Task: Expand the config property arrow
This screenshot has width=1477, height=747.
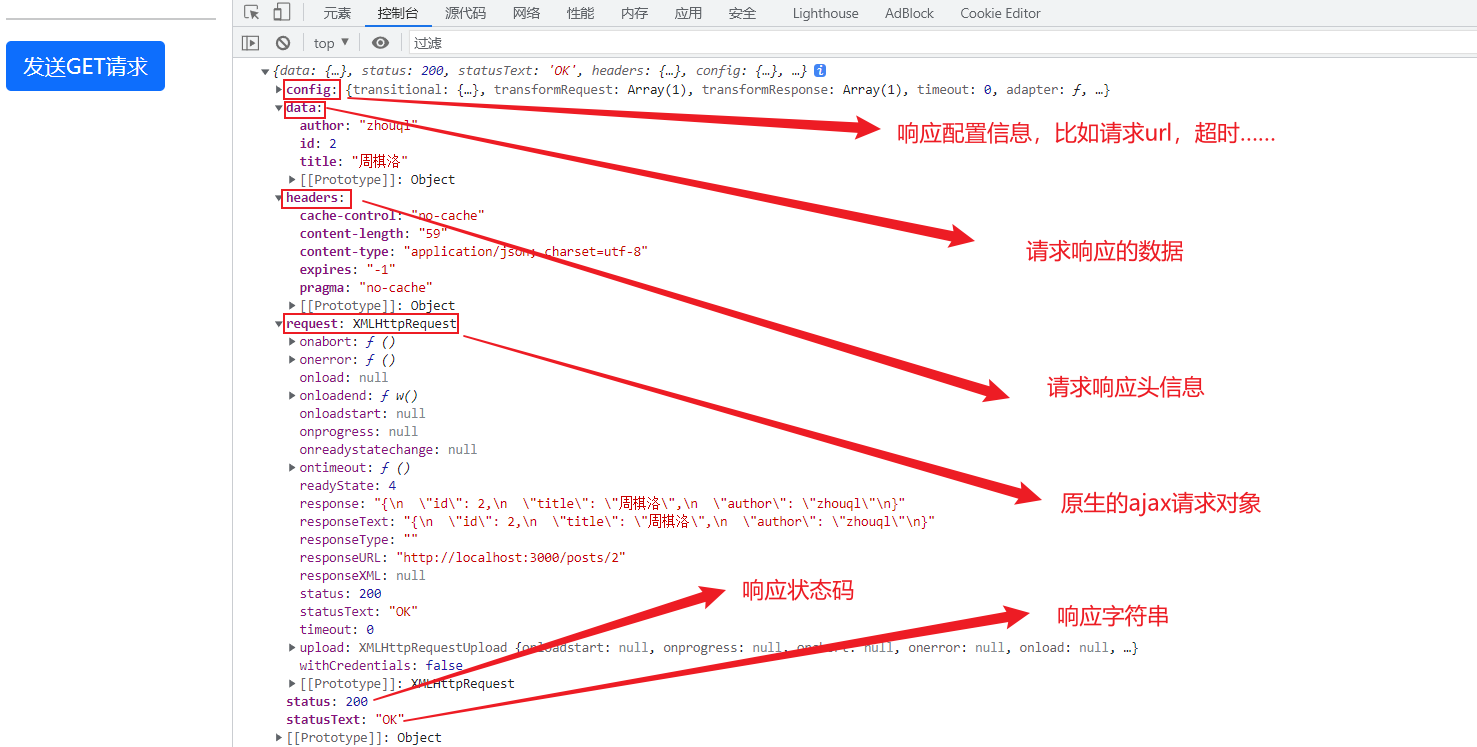Action: point(279,90)
